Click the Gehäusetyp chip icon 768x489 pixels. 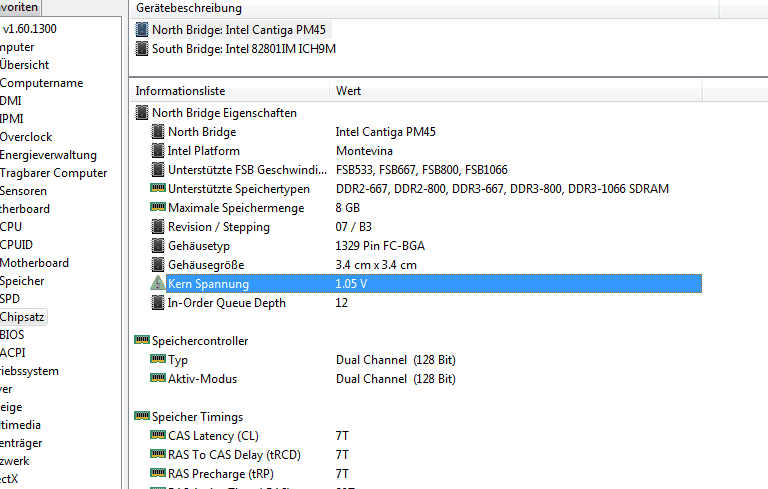coord(157,246)
